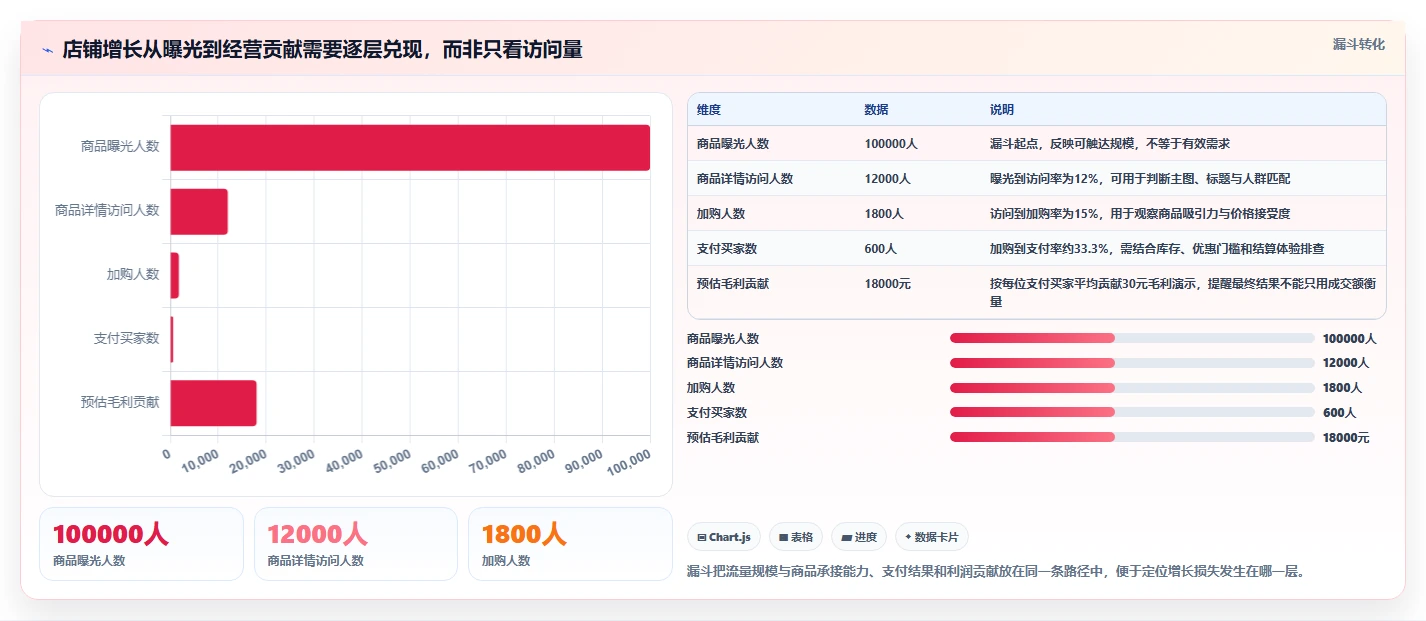
Task: Click table cell 1800人
Action: pos(885,214)
